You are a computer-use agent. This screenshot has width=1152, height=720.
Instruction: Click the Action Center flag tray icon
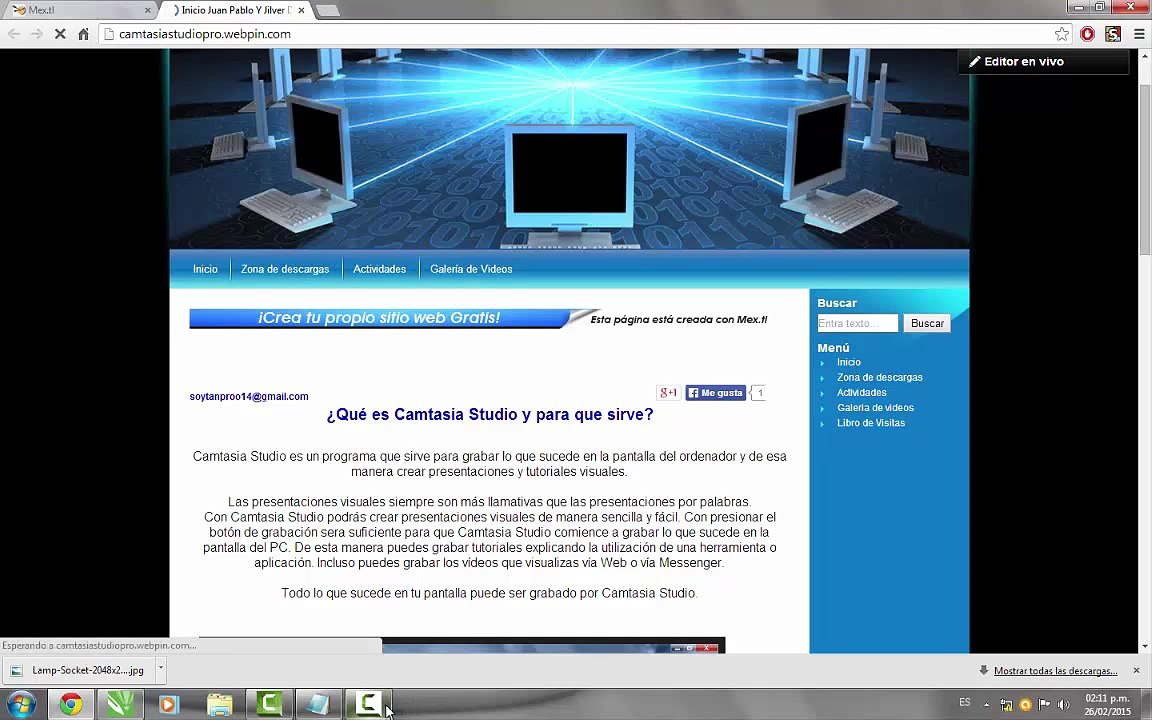click(x=1044, y=705)
